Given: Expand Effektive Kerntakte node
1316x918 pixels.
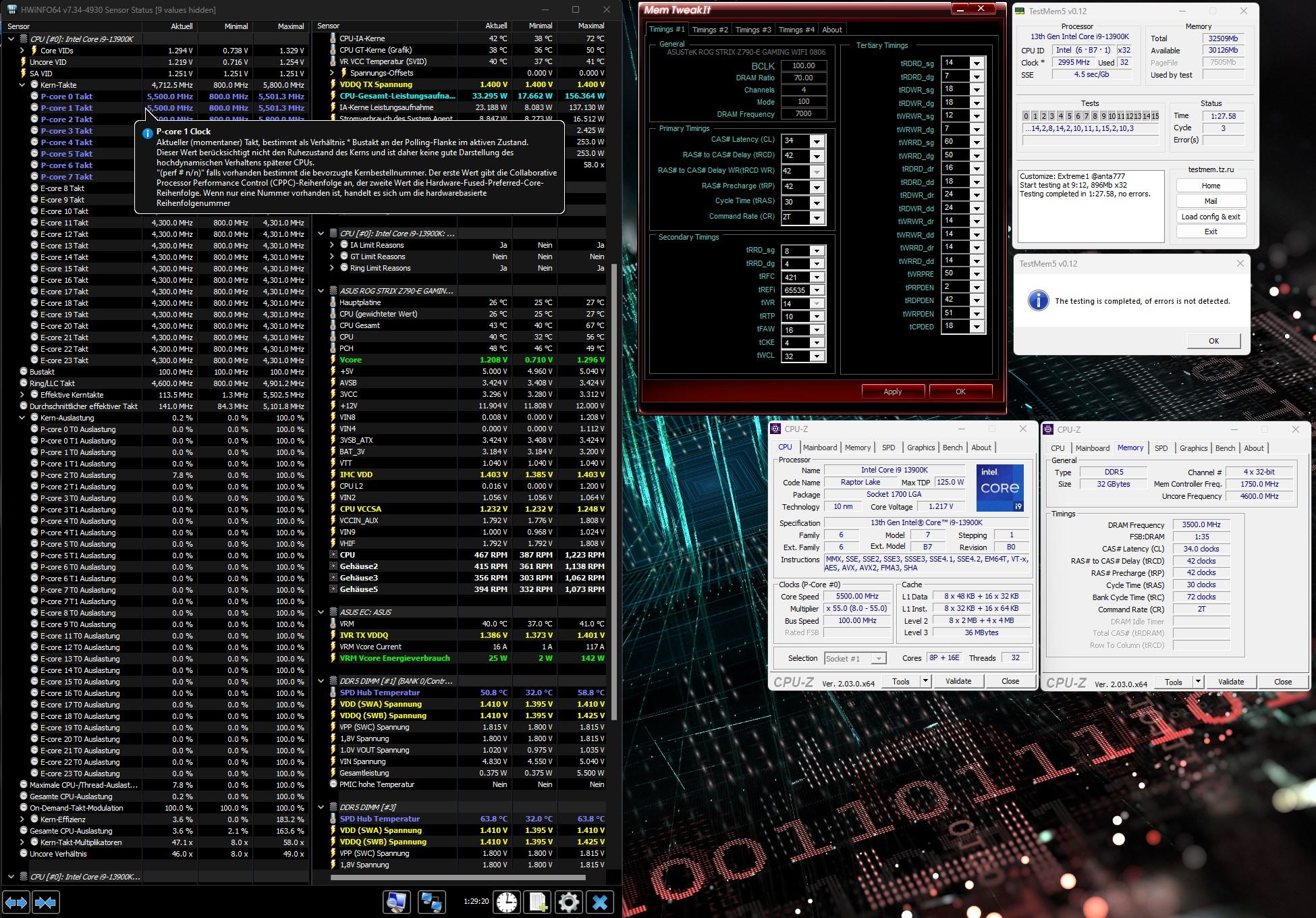Looking at the screenshot, I should point(22,395).
